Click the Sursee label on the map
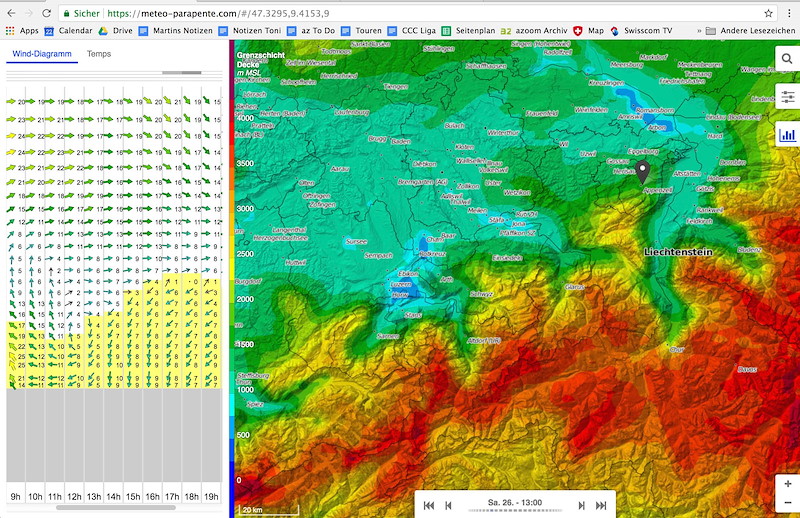 pyautogui.click(x=356, y=241)
